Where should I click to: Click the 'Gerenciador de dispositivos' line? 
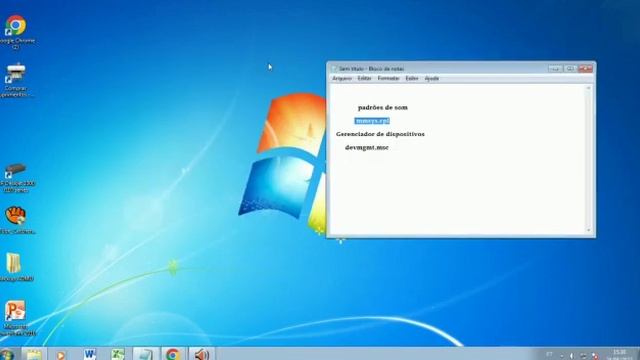[380, 134]
